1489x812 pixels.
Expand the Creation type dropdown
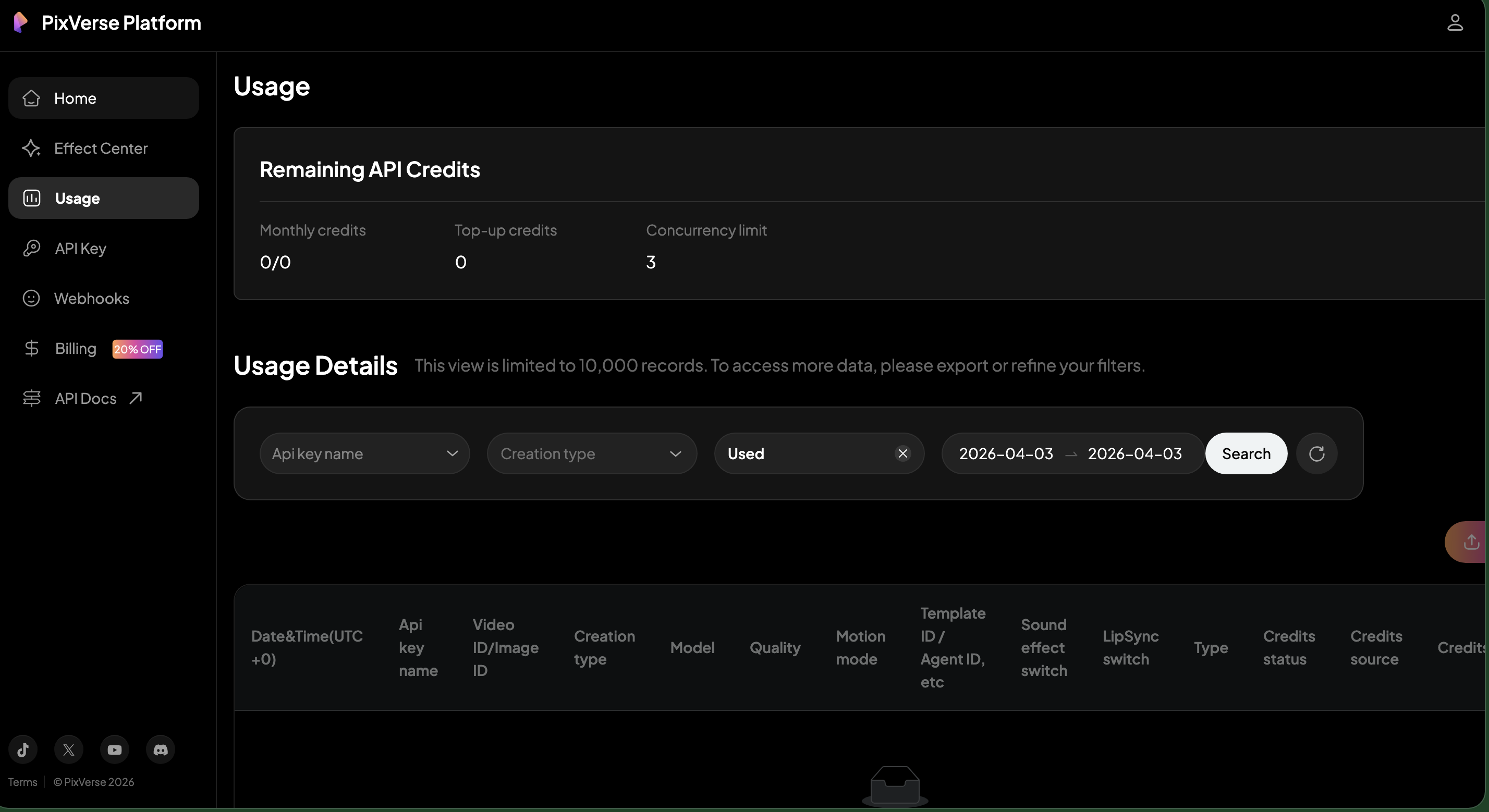coord(591,453)
